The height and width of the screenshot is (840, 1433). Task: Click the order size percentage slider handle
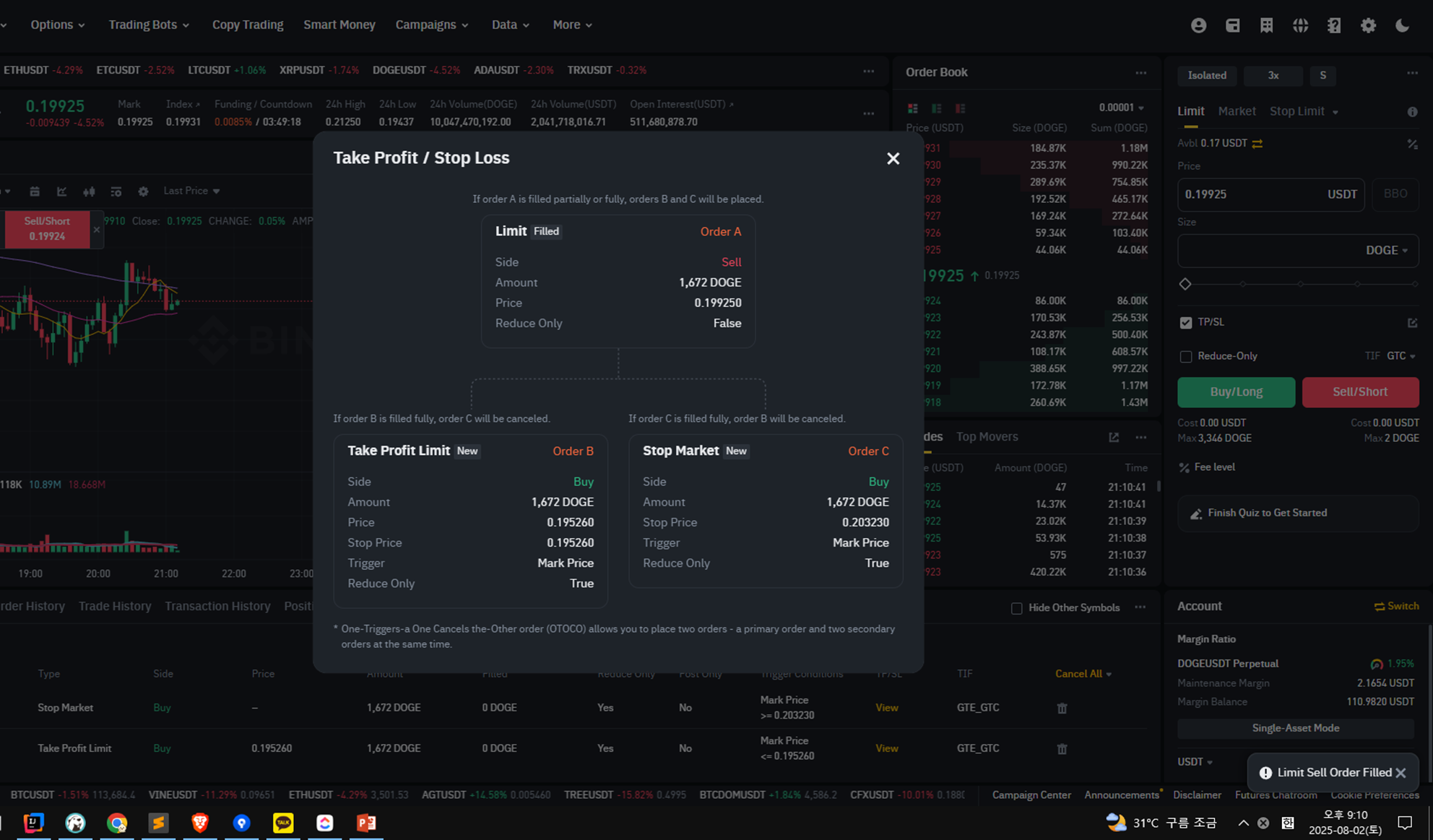tap(1185, 284)
